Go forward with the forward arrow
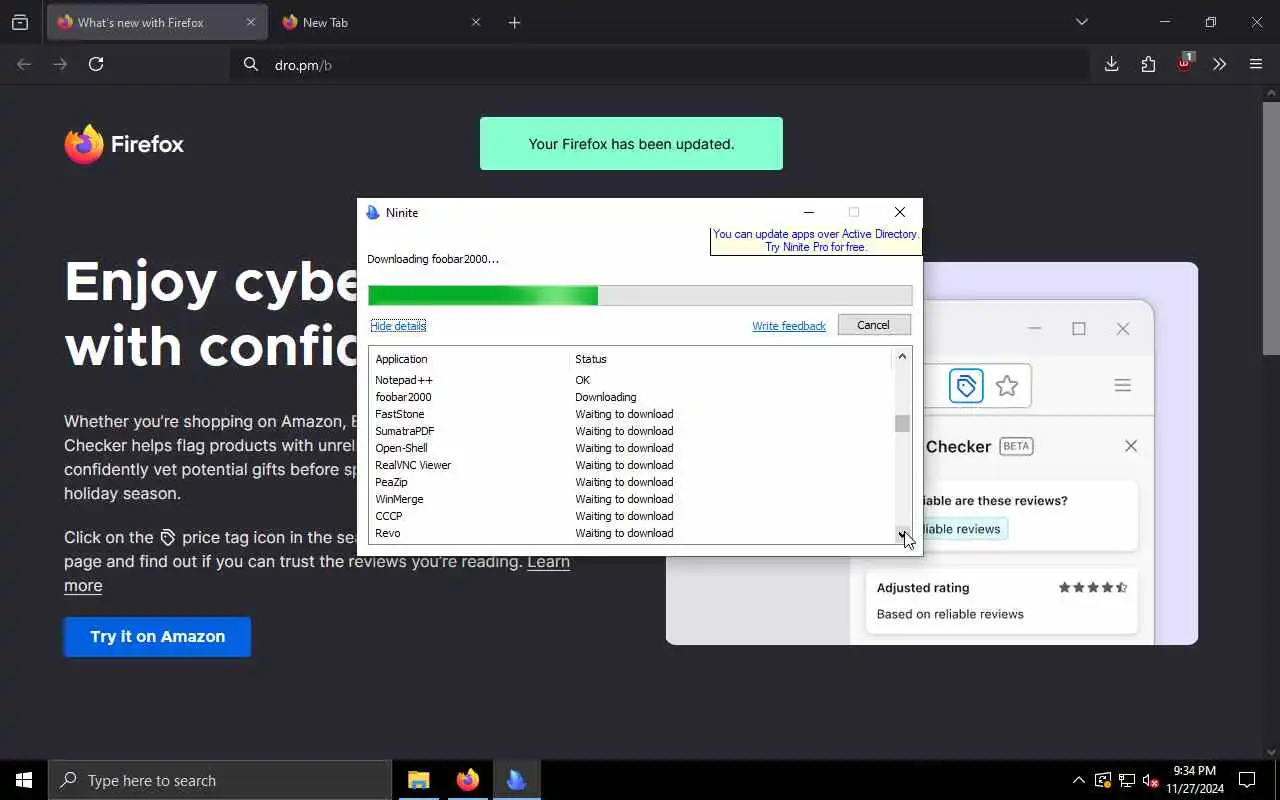Image resolution: width=1280 pixels, height=800 pixels. pos(60,64)
